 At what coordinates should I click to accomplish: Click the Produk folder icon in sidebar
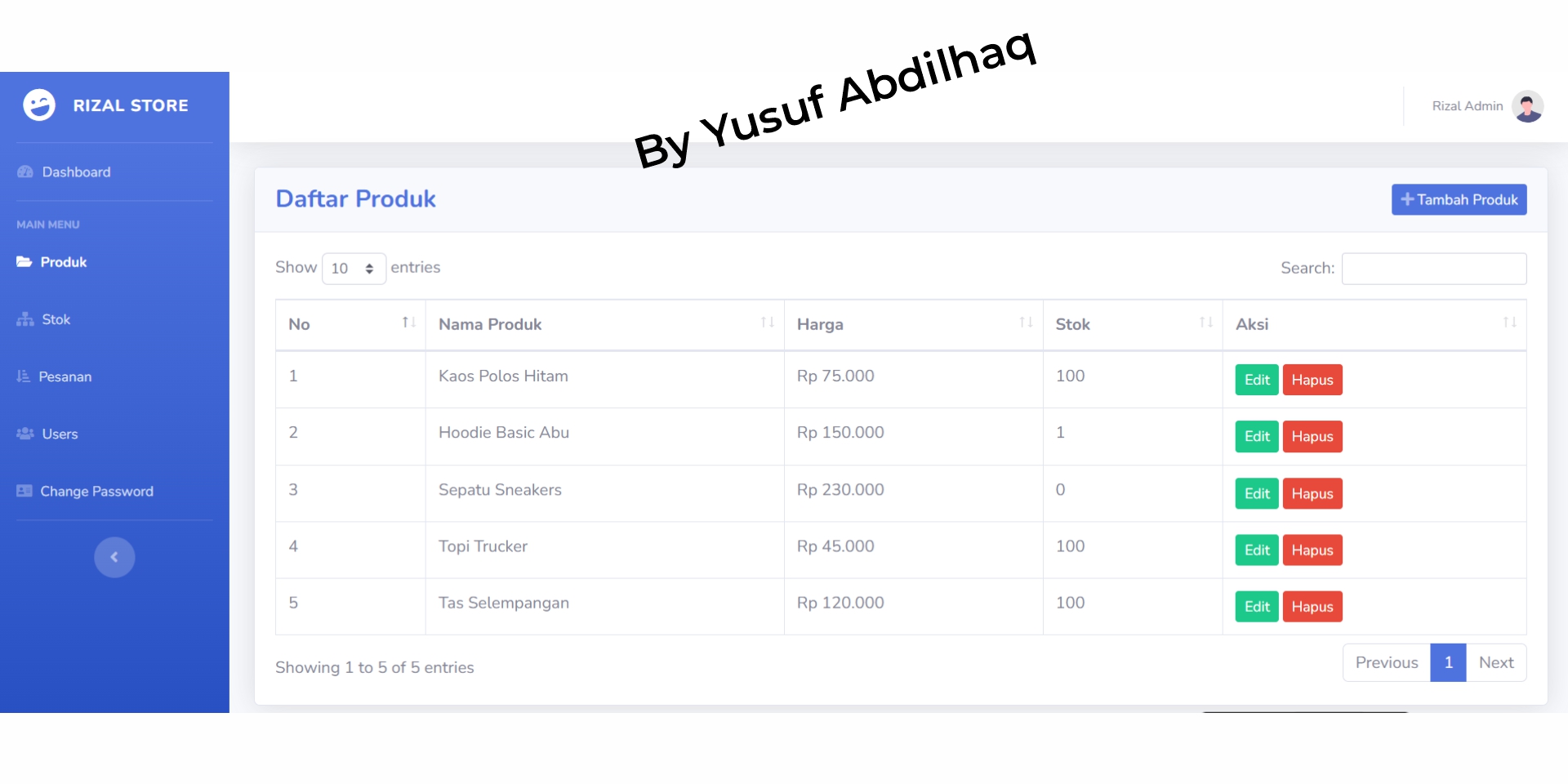coord(24,262)
